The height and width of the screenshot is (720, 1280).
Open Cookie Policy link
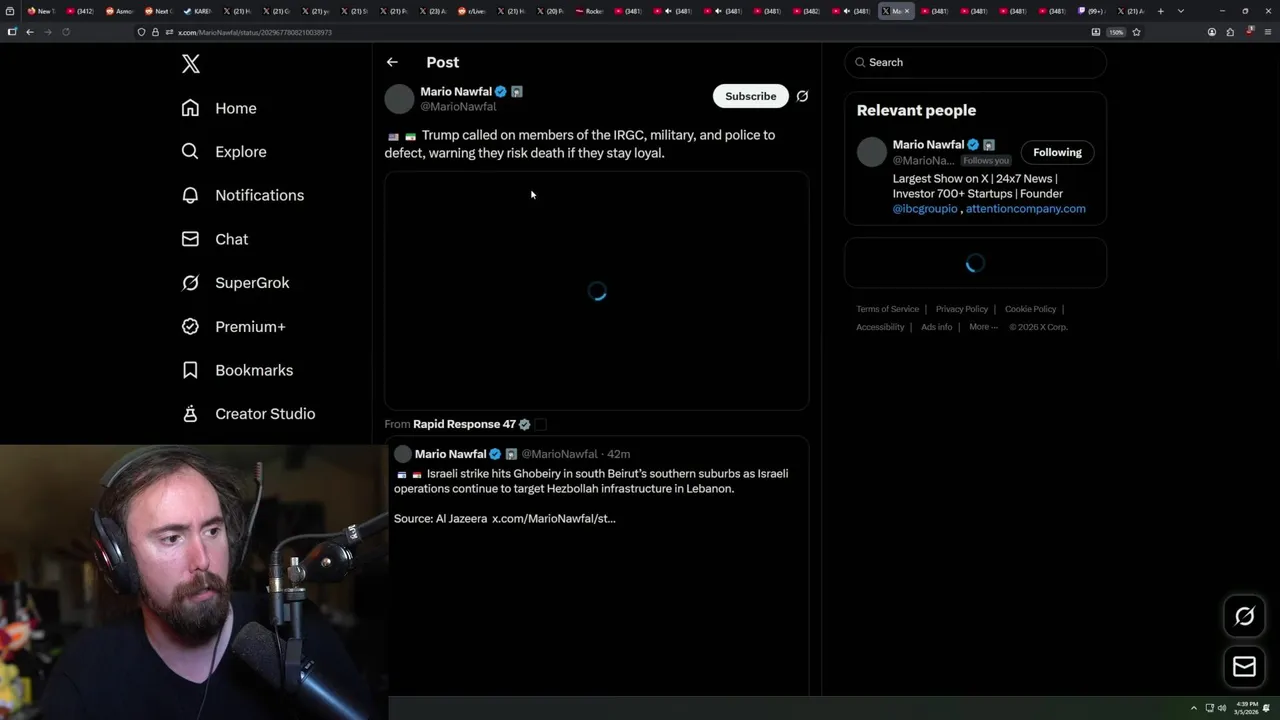pyautogui.click(x=1030, y=309)
